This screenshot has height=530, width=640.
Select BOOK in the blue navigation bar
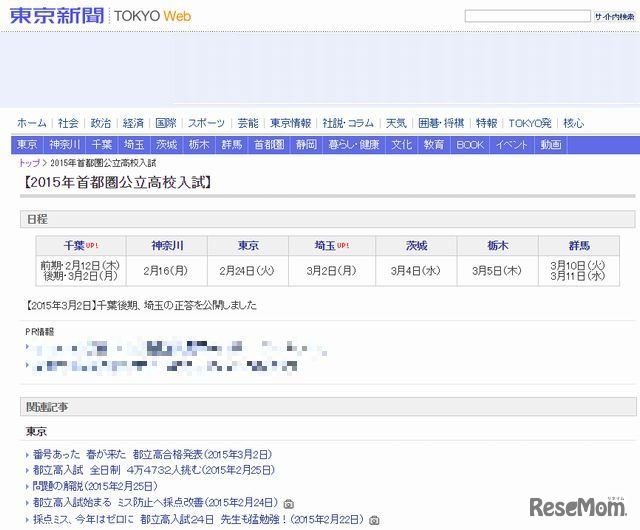pyautogui.click(x=470, y=145)
